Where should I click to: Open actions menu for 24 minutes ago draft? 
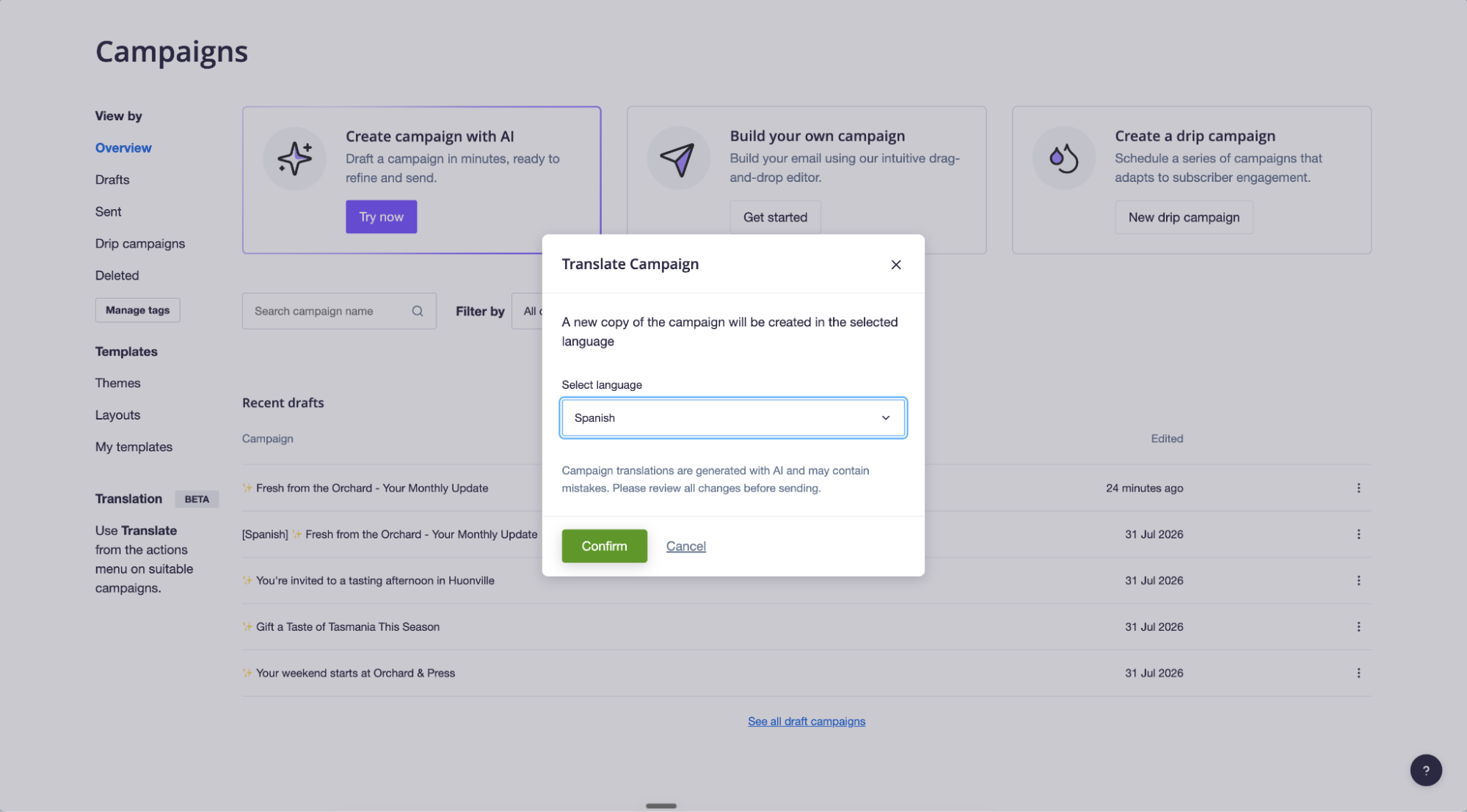coord(1358,488)
